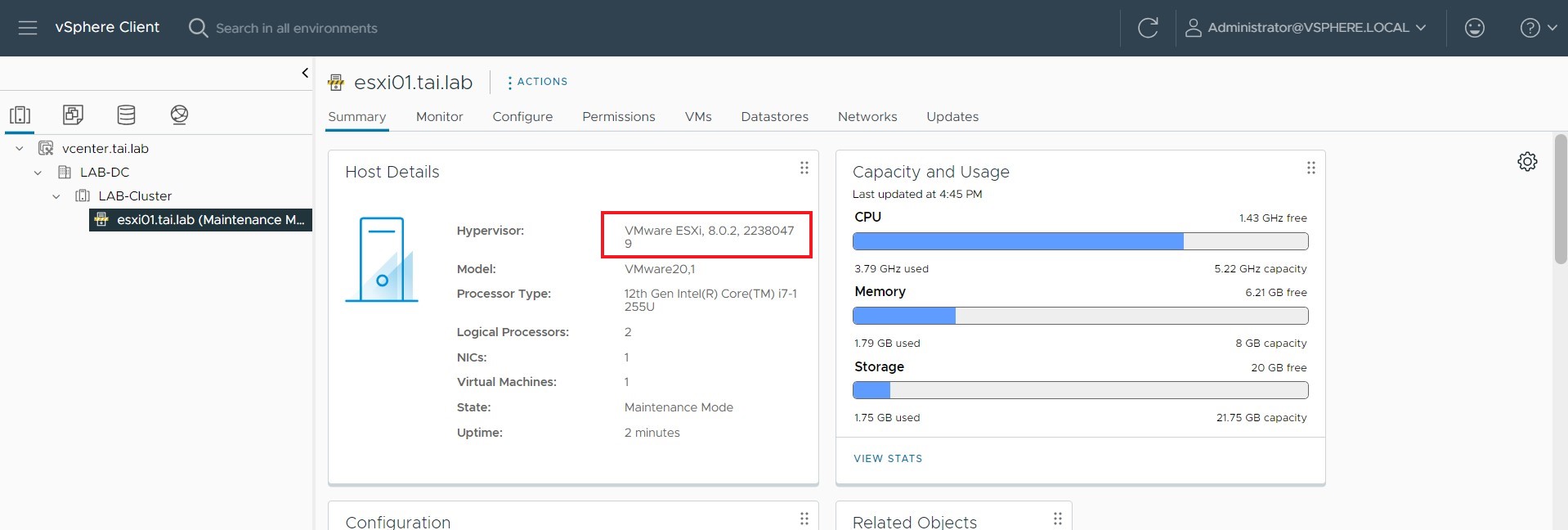
Task: Open the hamburger navigation menu
Action: pyautogui.click(x=28, y=28)
